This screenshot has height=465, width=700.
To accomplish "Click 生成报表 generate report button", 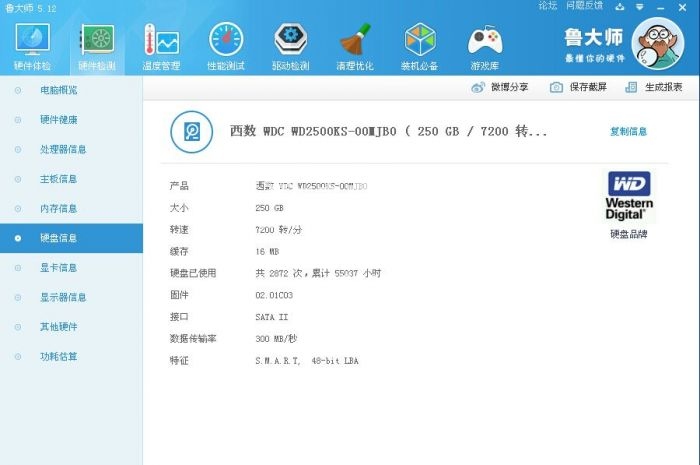I will pyautogui.click(x=654, y=87).
